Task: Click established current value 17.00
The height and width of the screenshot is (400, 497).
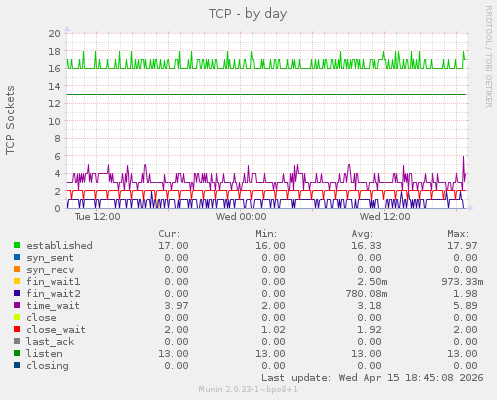Action: 173,246
